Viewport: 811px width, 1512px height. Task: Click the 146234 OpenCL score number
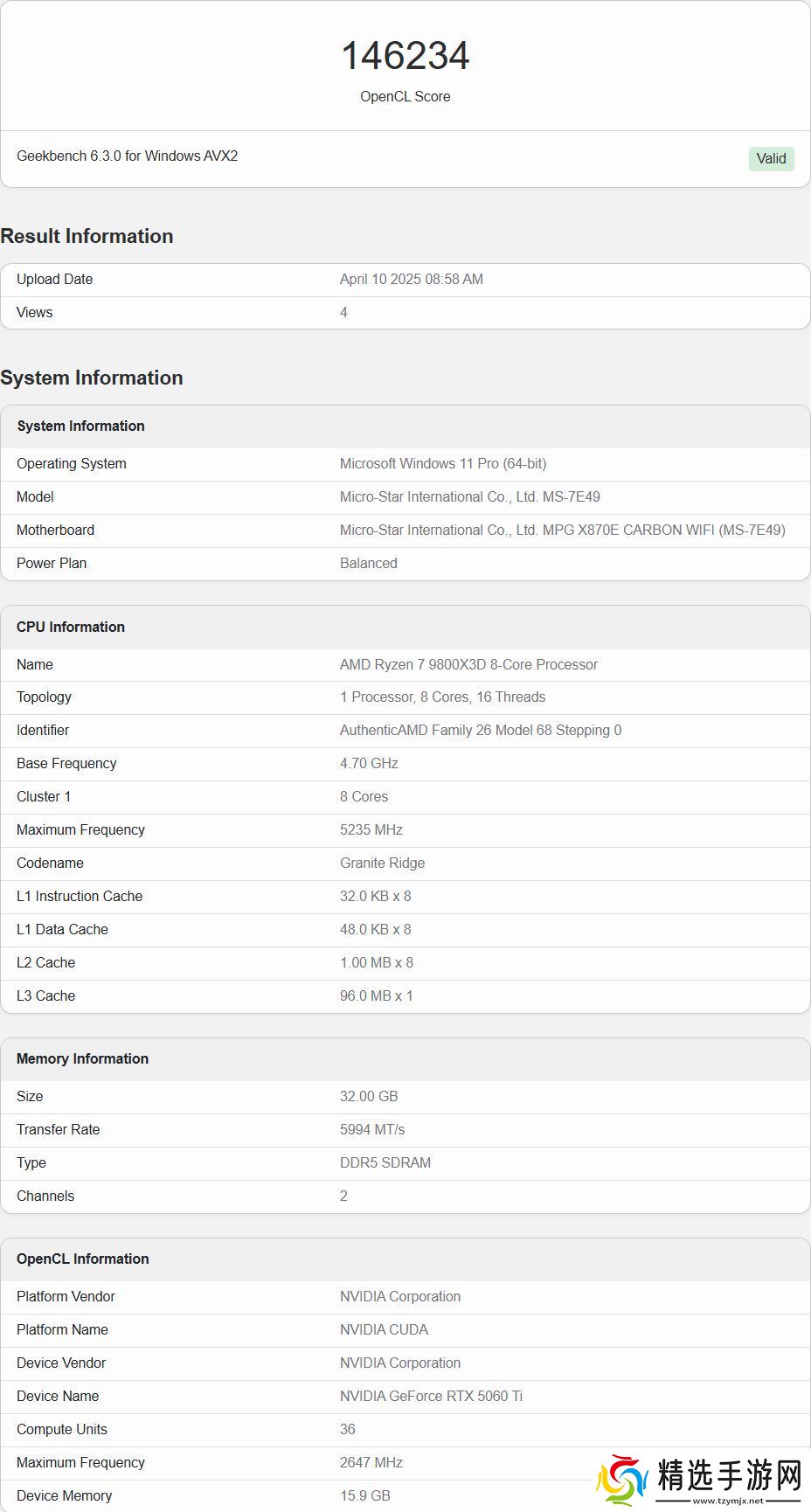pyautogui.click(x=405, y=56)
